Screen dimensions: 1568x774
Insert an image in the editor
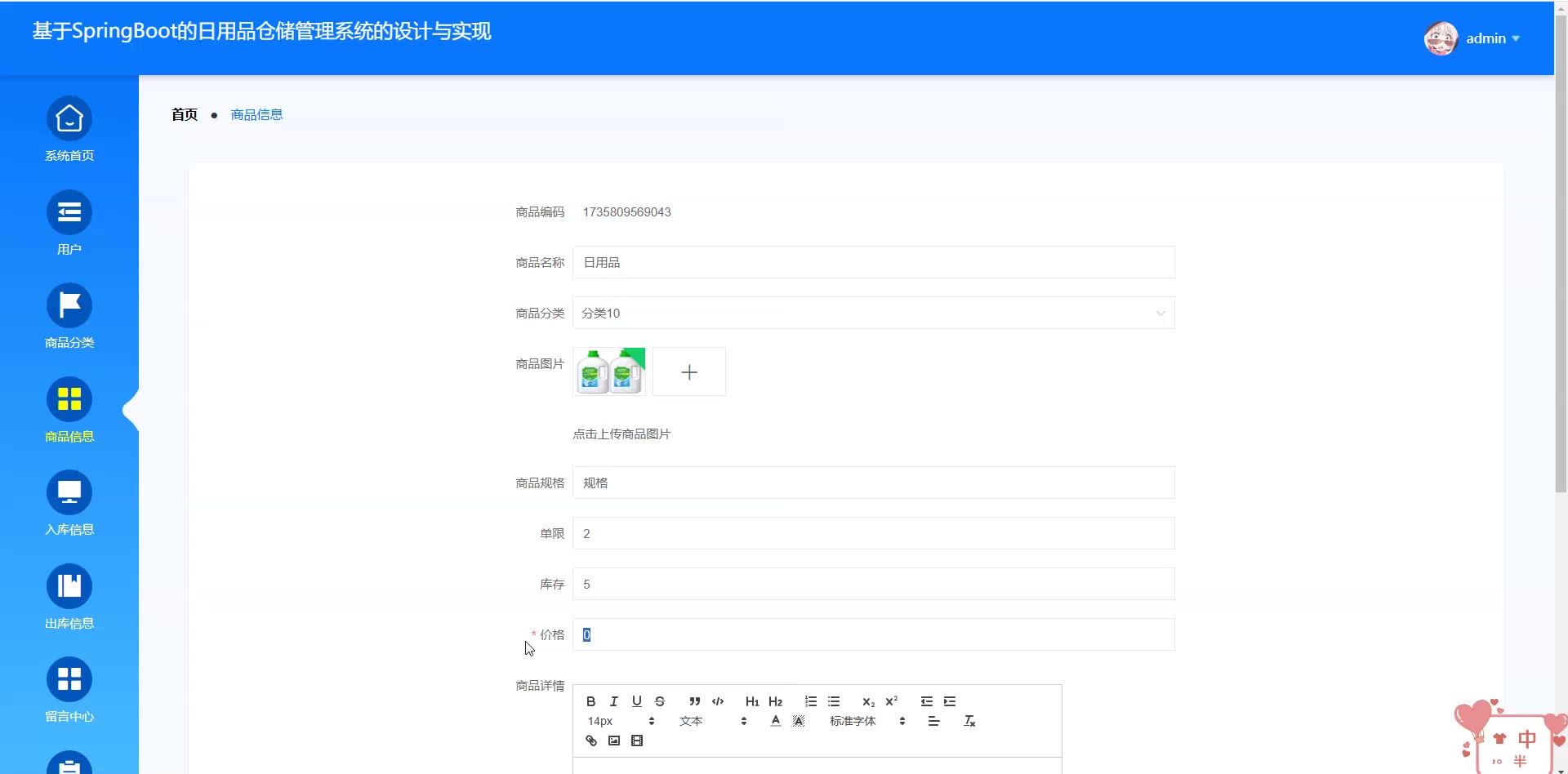coord(614,741)
